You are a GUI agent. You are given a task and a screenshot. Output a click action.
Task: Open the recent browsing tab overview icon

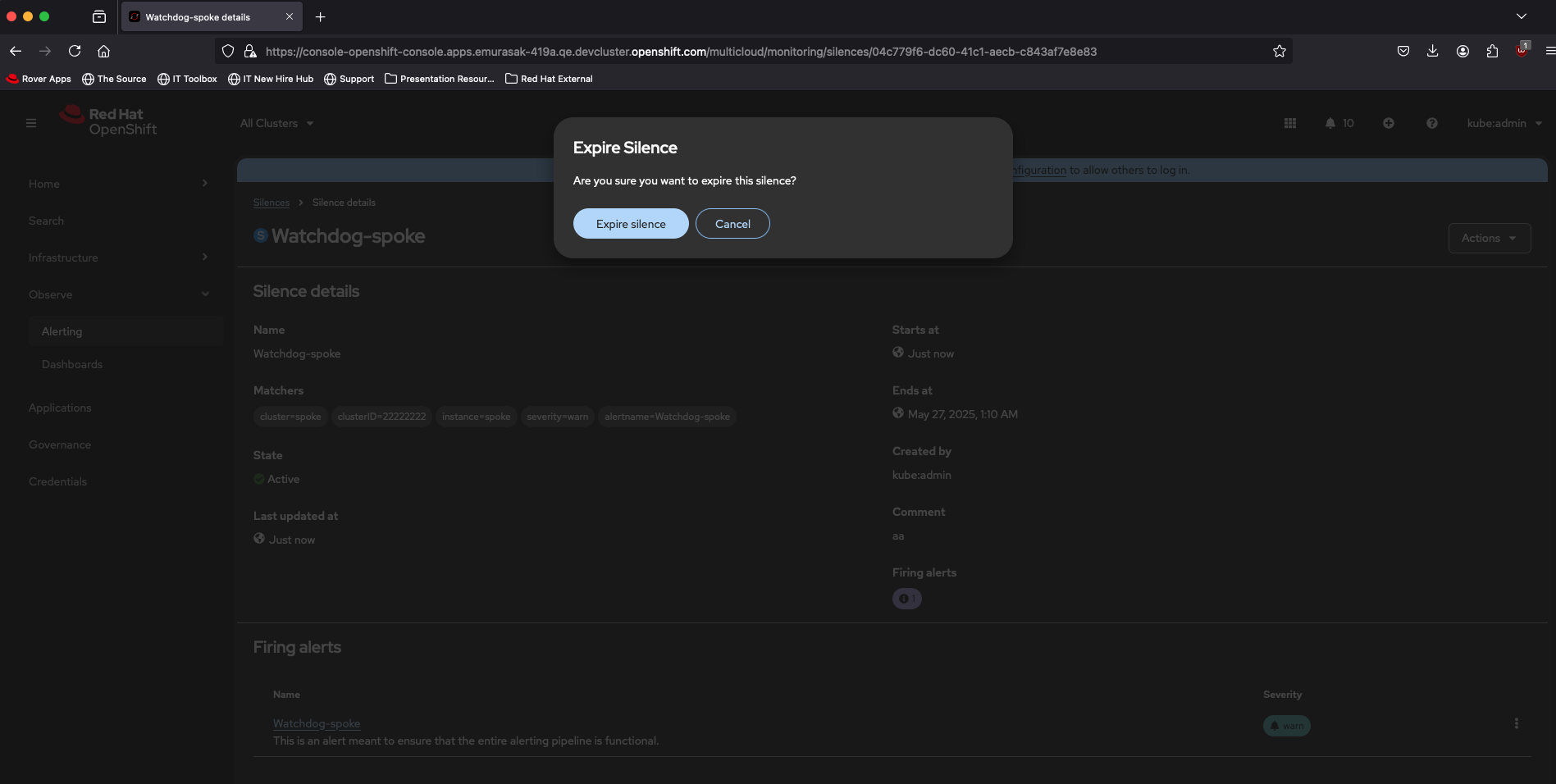click(99, 16)
